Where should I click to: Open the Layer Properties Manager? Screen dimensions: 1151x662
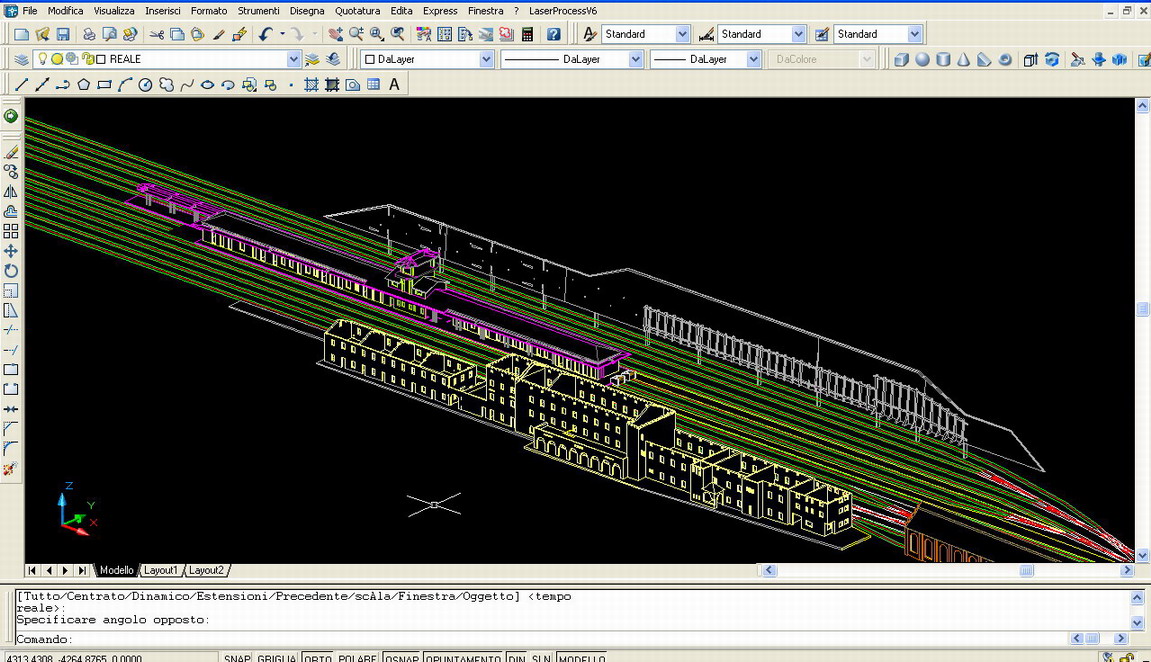pos(21,60)
